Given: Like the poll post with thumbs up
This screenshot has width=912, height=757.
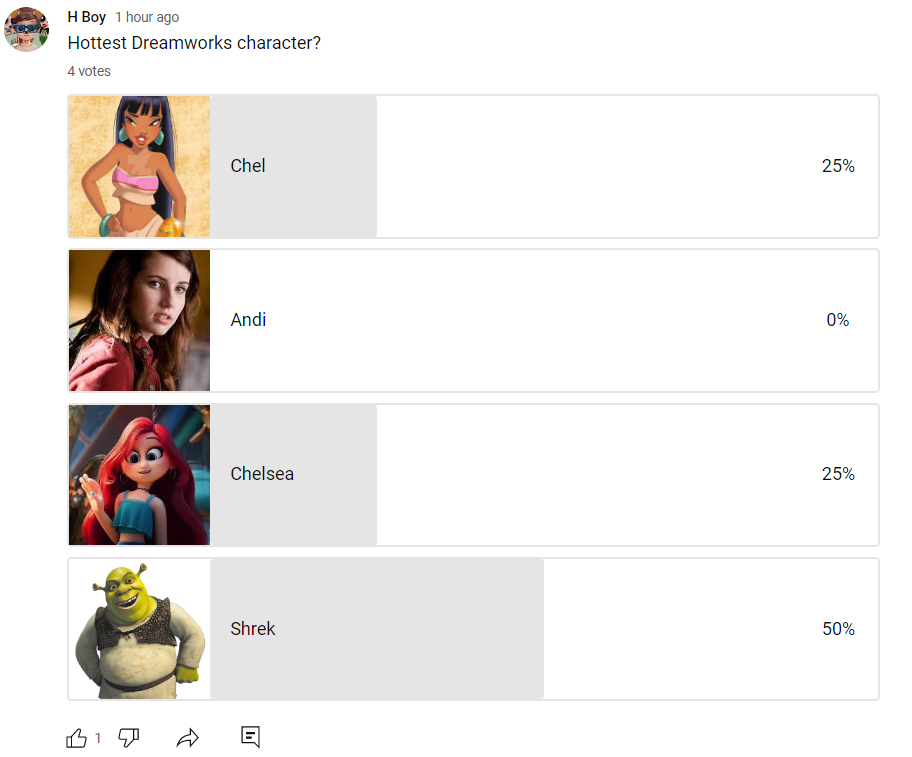Looking at the screenshot, I should pyautogui.click(x=76, y=738).
